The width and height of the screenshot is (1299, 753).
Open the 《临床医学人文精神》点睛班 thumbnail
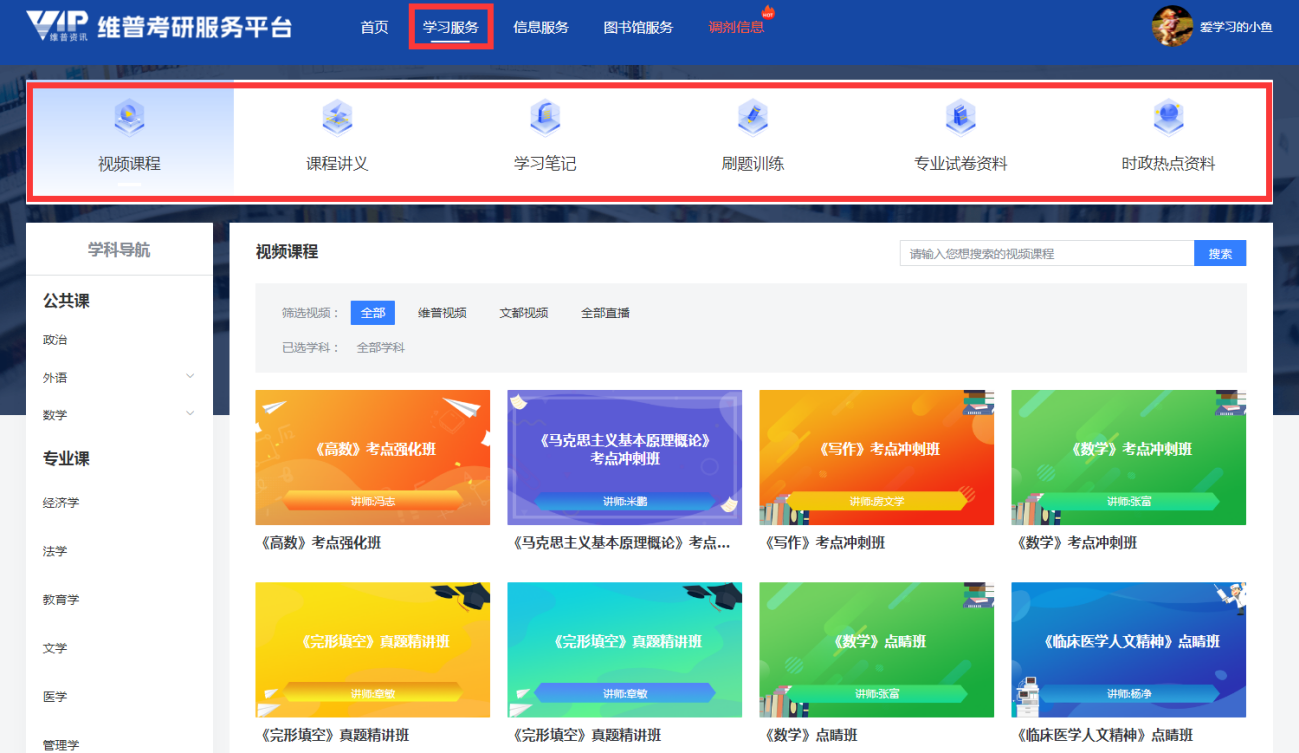coord(1129,650)
